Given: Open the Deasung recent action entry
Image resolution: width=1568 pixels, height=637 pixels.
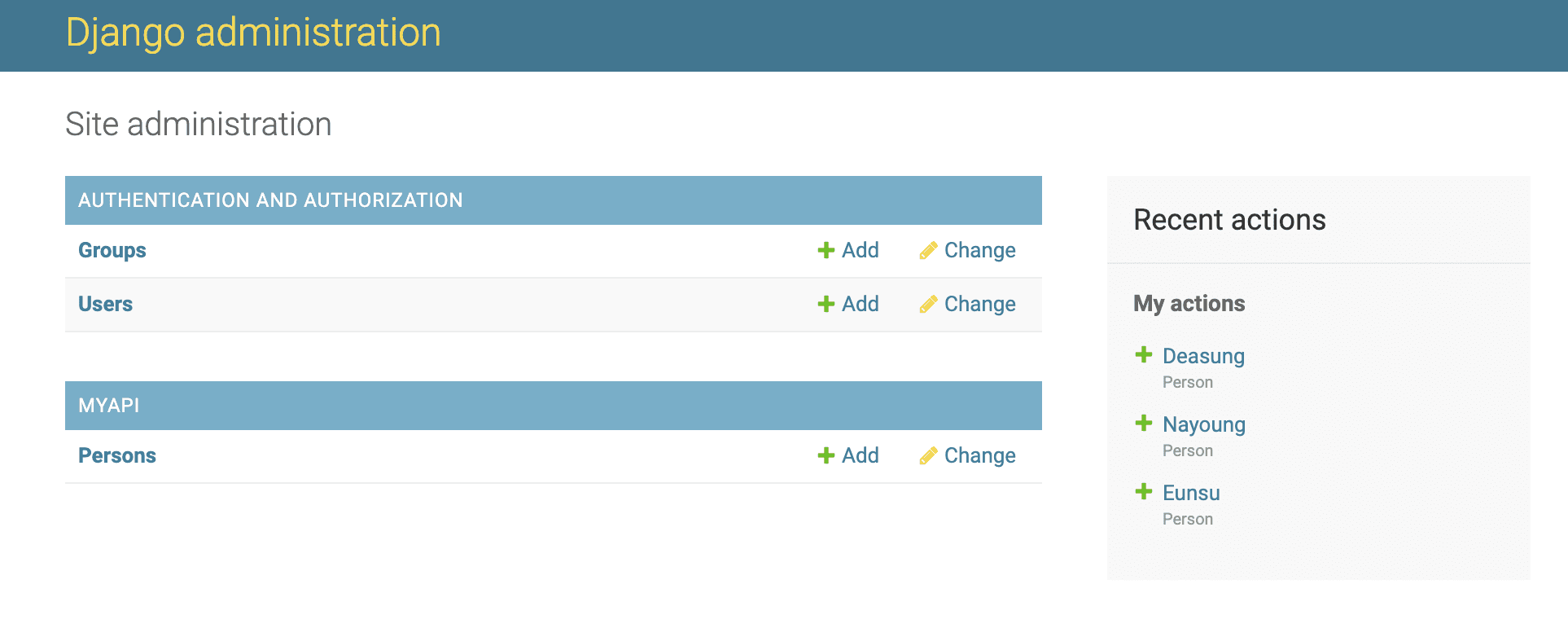Looking at the screenshot, I should coord(1203,356).
